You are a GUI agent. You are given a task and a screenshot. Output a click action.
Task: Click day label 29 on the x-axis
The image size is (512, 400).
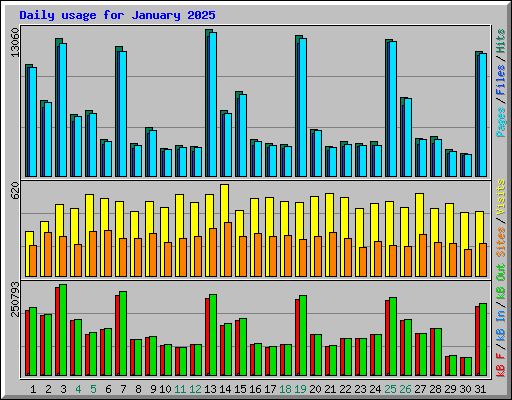[x=450, y=389]
